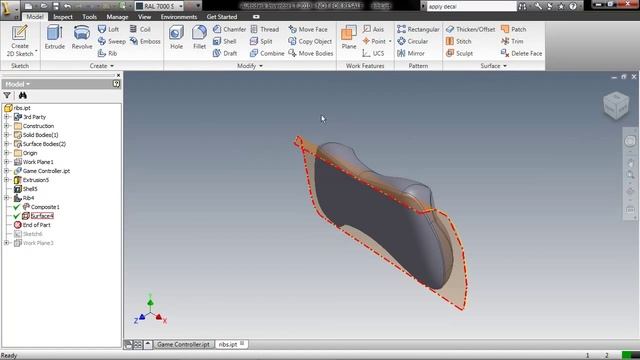Open Thicken/Offset surface tool
This screenshot has height=360, width=640.
click(x=470, y=29)
